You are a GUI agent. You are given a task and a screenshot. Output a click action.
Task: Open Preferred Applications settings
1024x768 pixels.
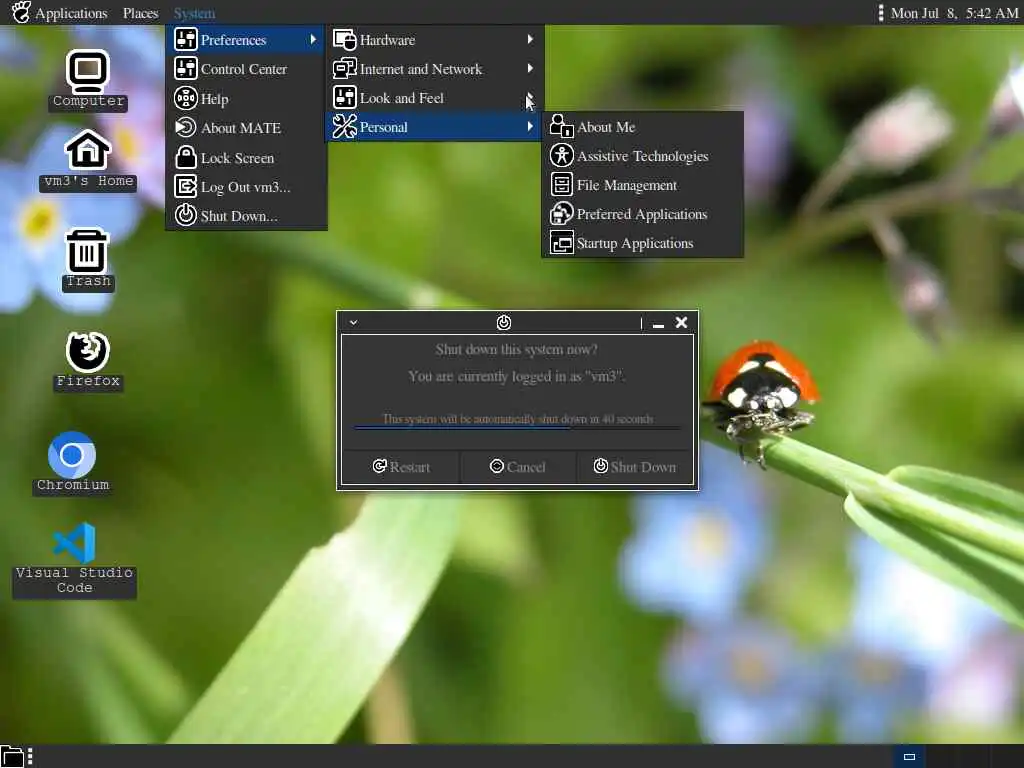(x=643, y=214)
